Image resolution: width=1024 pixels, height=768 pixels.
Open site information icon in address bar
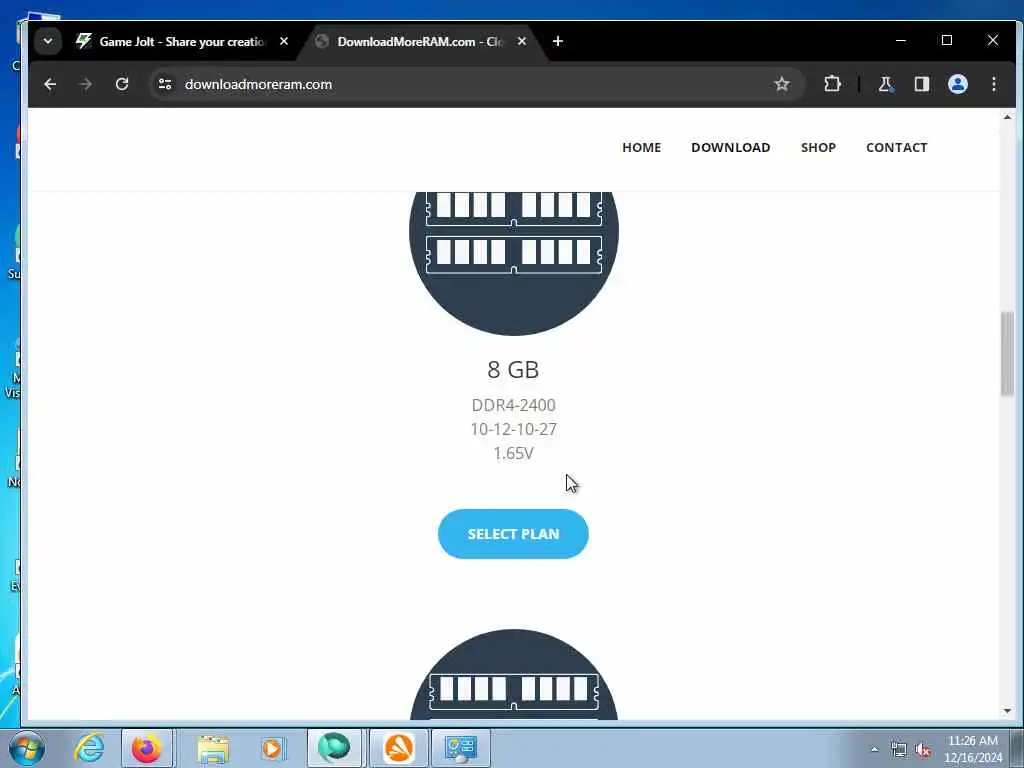tap(165, 84)
